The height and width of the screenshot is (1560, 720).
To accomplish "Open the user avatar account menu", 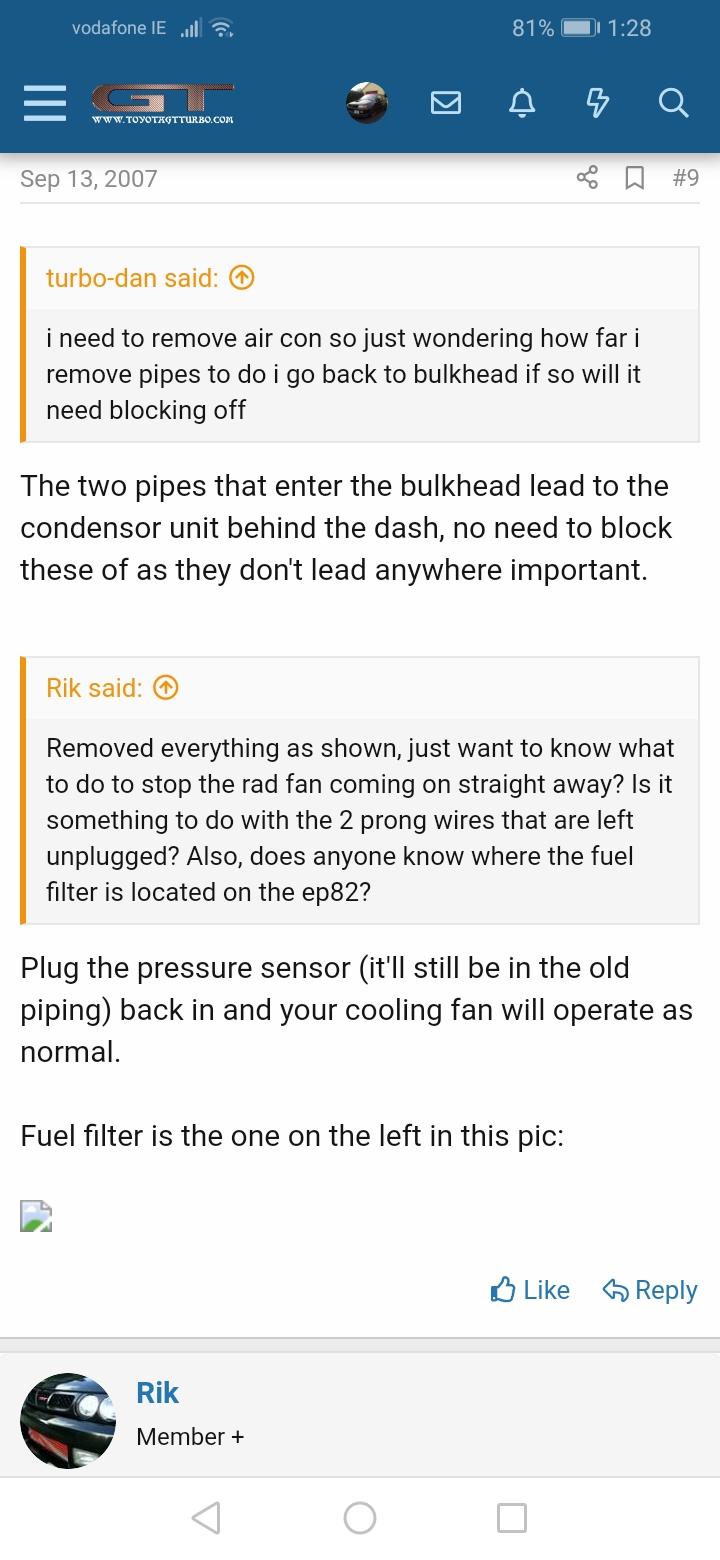I will [367, 103].
